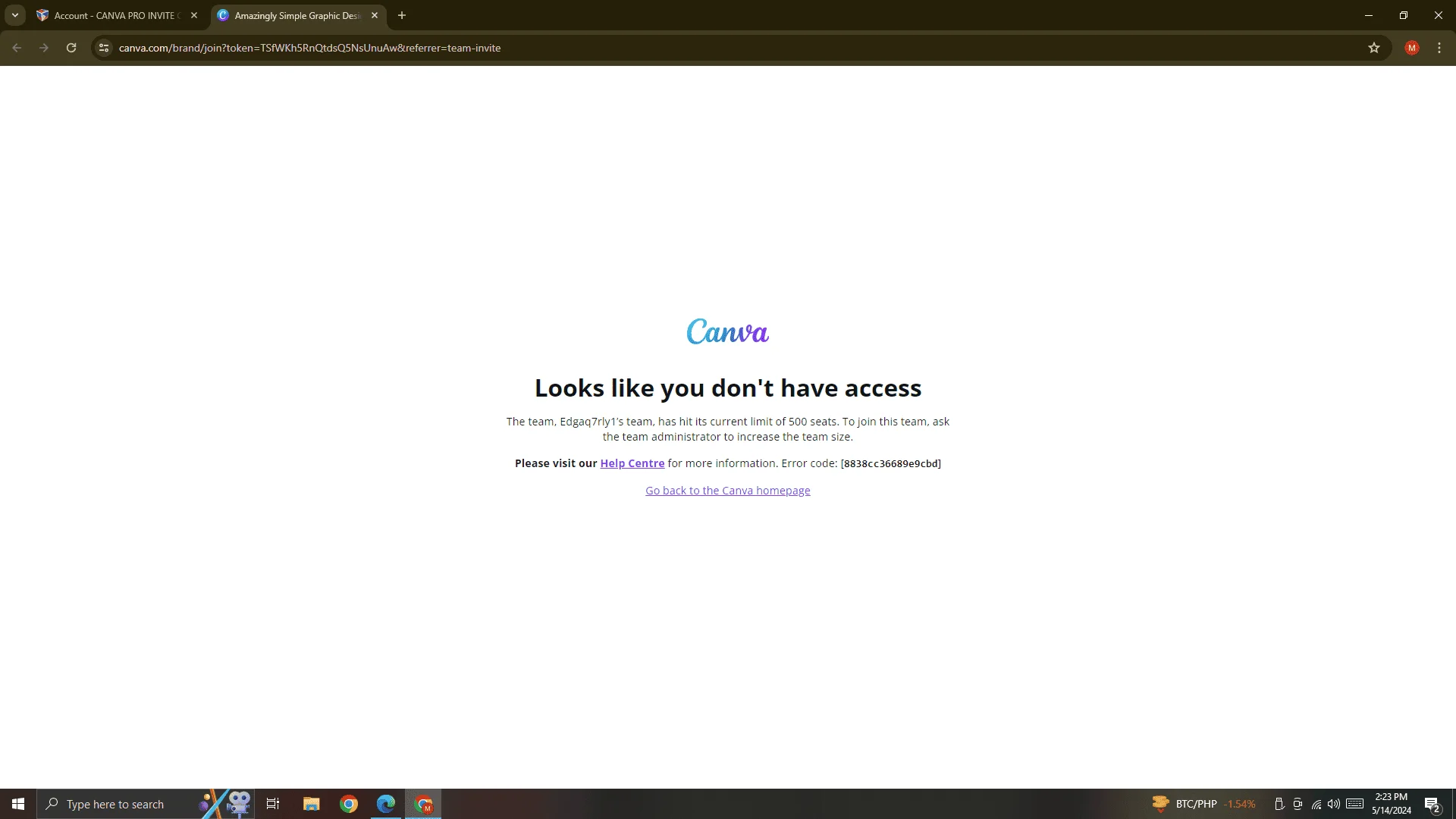Screen dimensions: 1456x819
Task: Go forward to next page
Action: pos(44,48)
